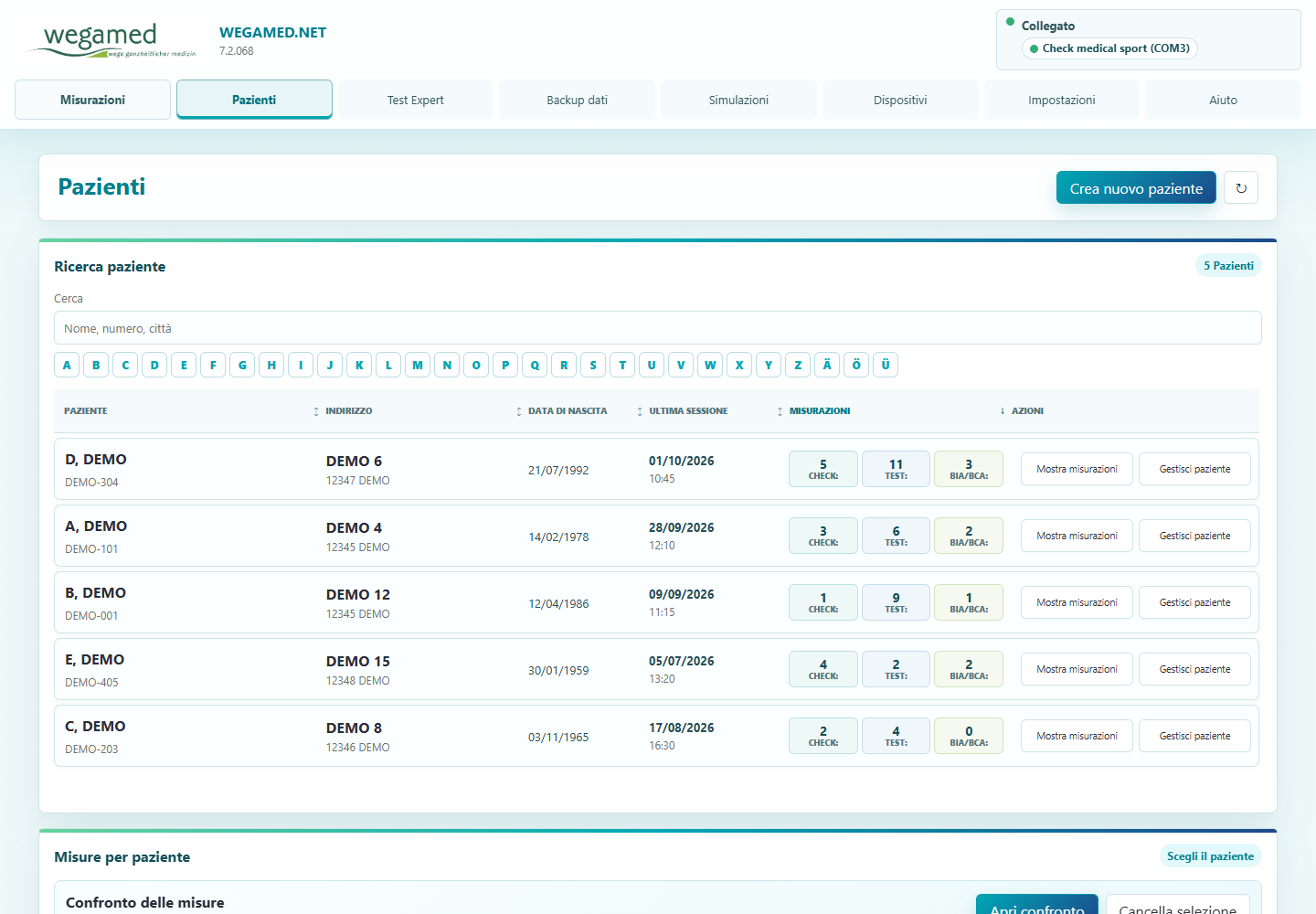Open the Simulazioni tab
1316x914 pixels.
(738, 100)
